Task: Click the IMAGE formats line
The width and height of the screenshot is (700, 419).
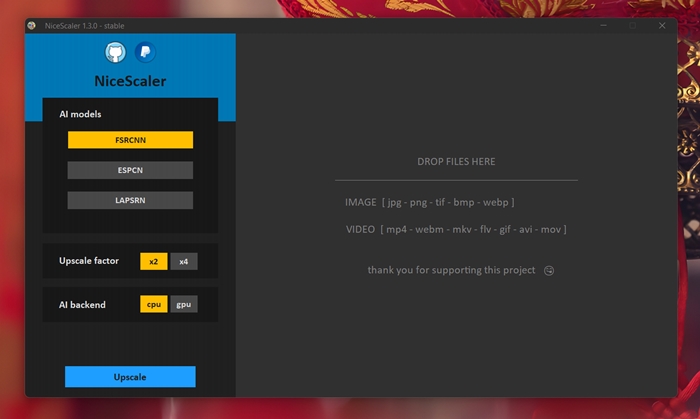Action: 429,202
